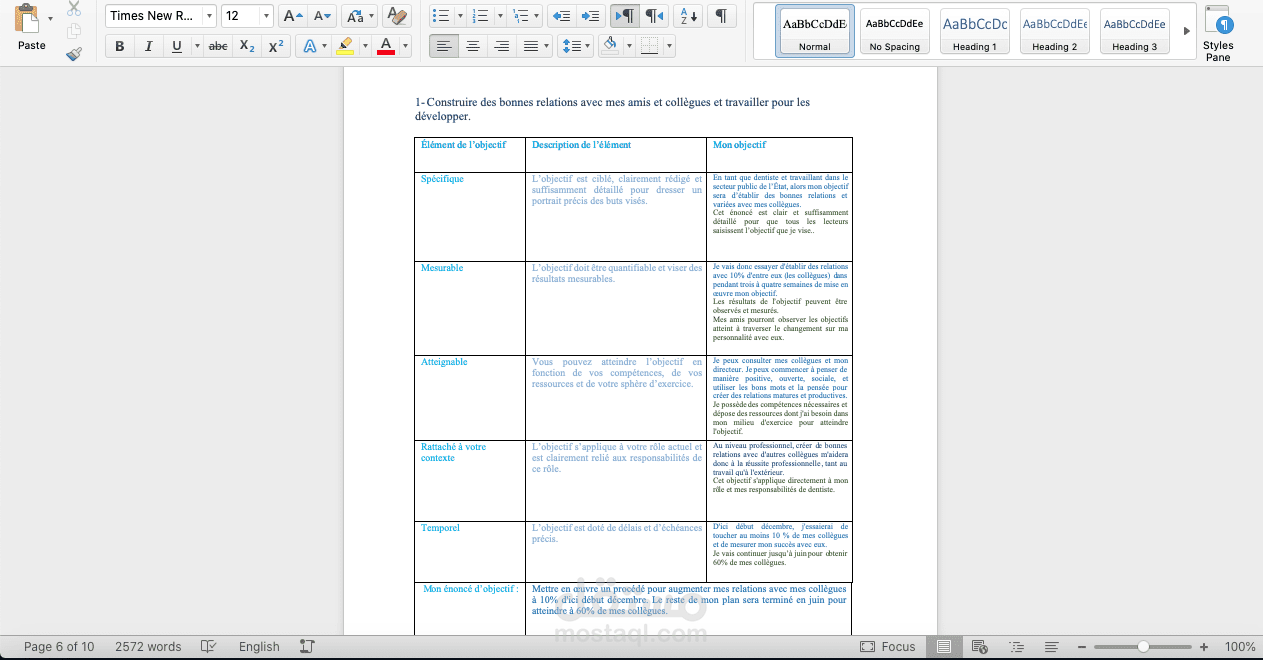Toggle left-to-right text direction
The width and height of the screenshot is (1263, 660).
pyautogui.click(x=624, y=16)
